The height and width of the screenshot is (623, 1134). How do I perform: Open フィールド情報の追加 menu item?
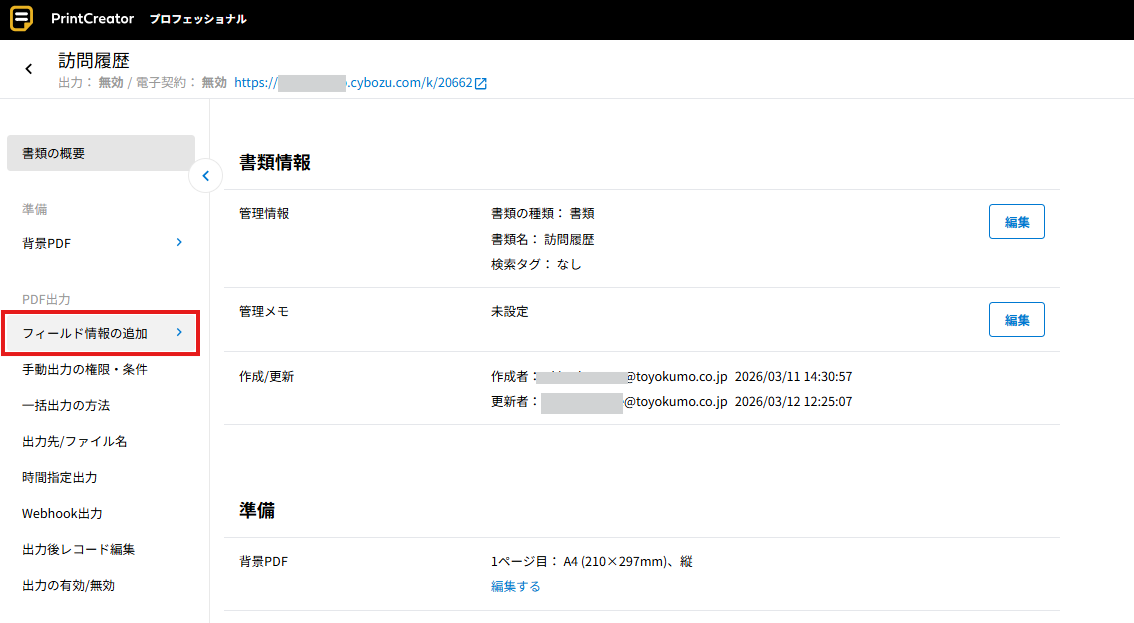pyautogui.click(x=85, y=333)
